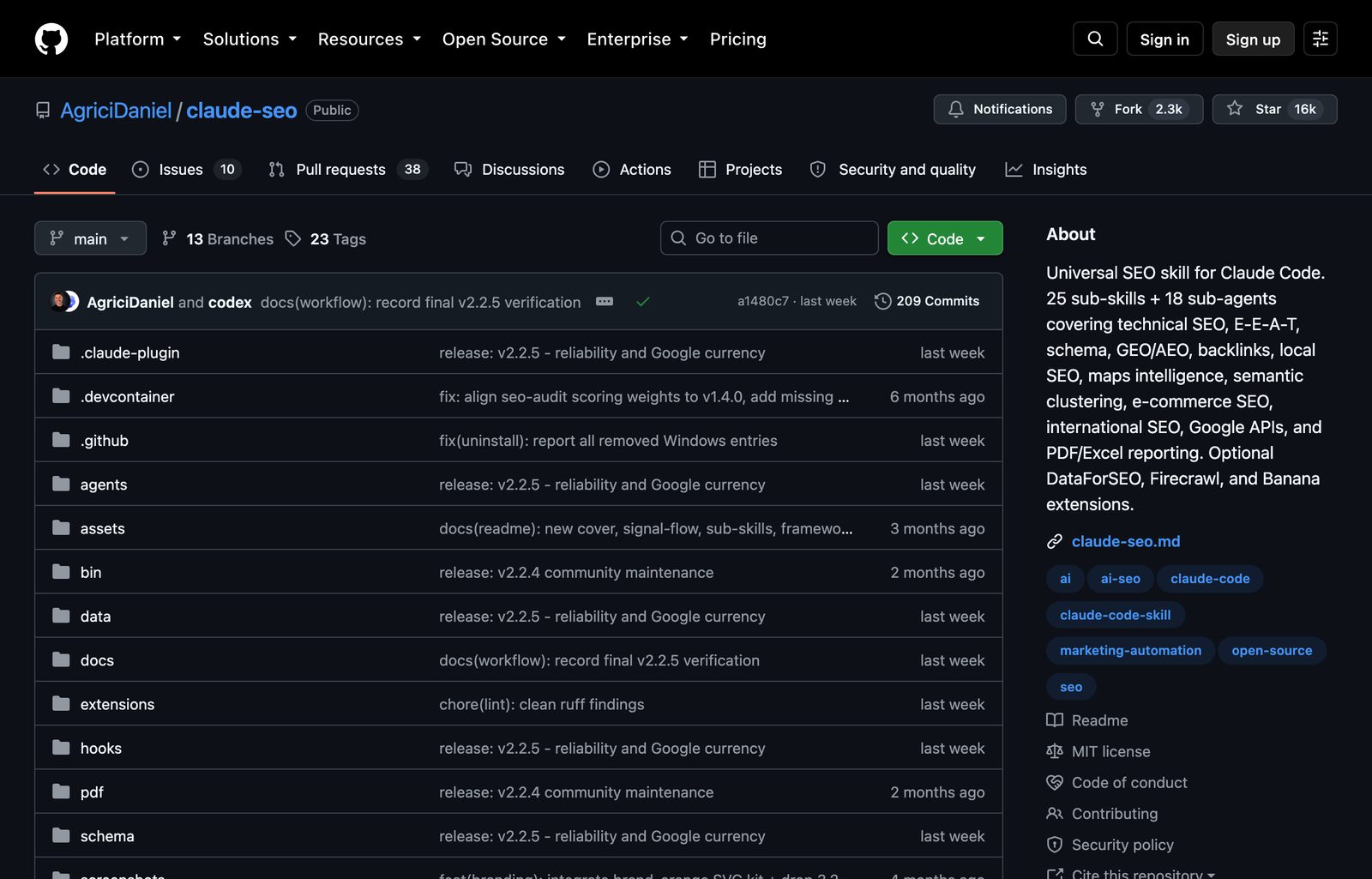Screen dimensions: 1372x879
Task: Open the AgriciDaniel owner link
Action: tap(116, 111)
